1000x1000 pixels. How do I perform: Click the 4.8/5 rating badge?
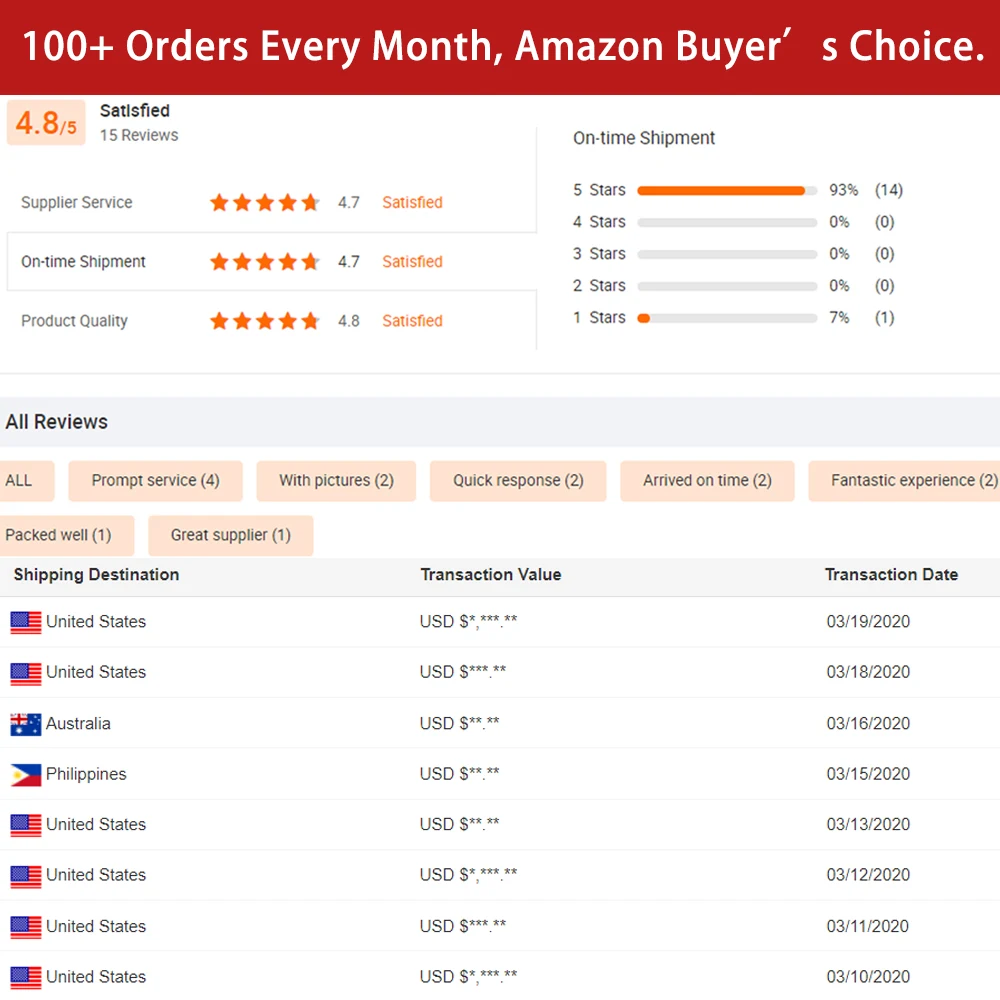click(x=46, y=123)
